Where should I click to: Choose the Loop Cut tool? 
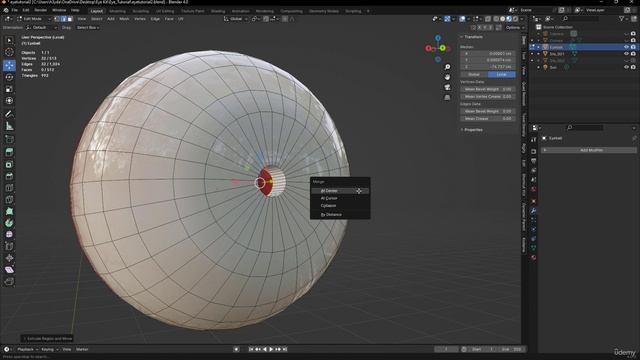[9, 188]
